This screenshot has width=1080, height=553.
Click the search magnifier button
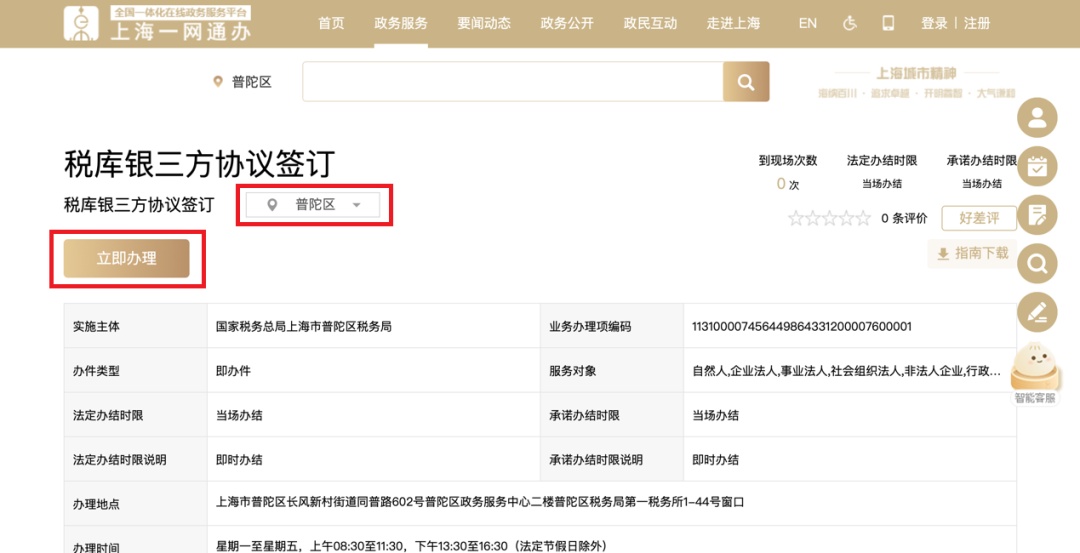point(746,82)
